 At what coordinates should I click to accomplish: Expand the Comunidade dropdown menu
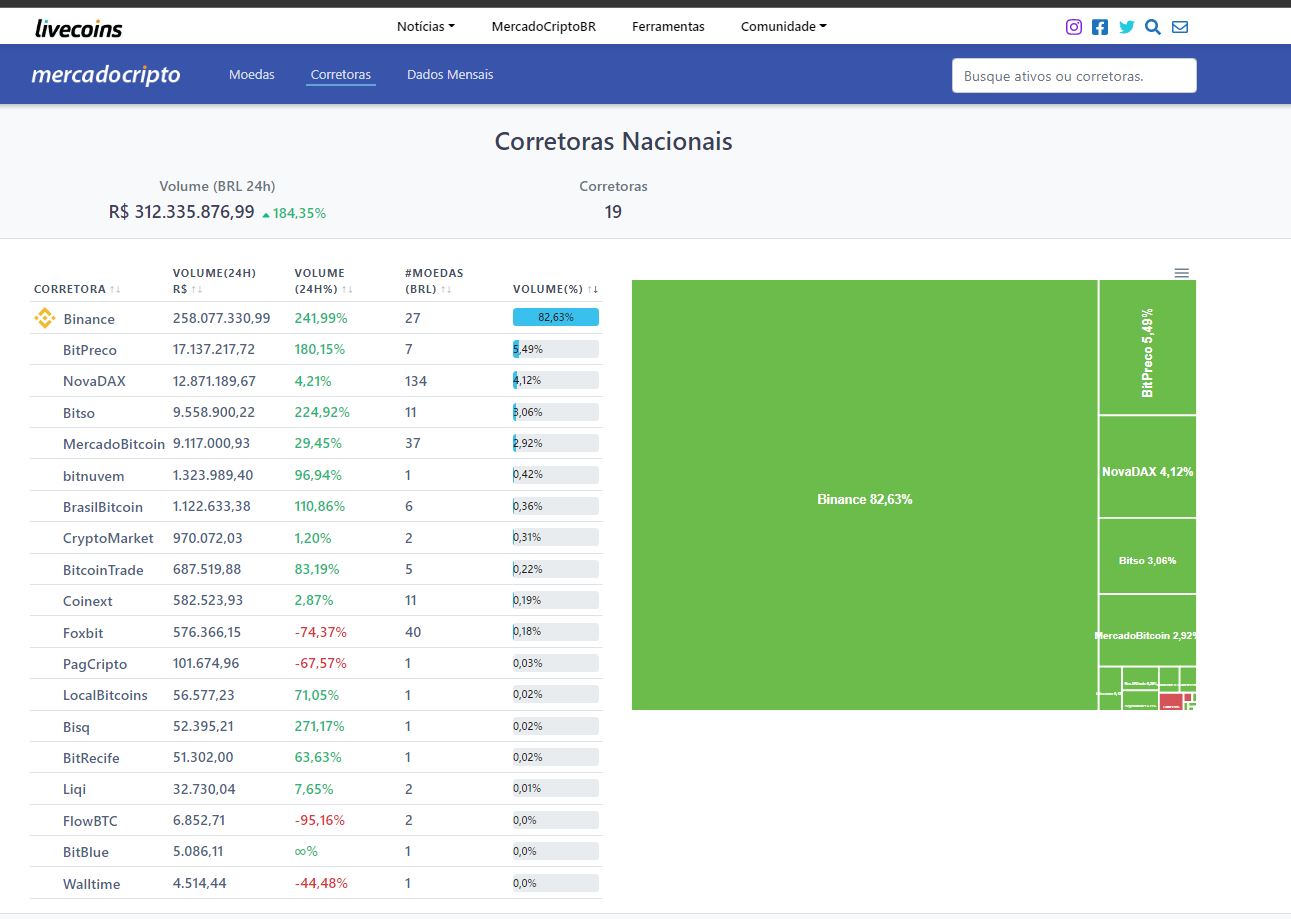coord(784,27)
